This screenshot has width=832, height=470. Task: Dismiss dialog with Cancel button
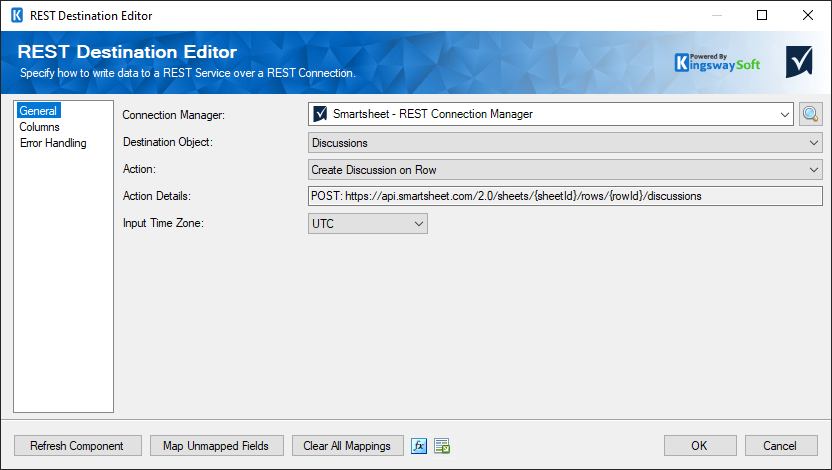click(x=781, y=446)
